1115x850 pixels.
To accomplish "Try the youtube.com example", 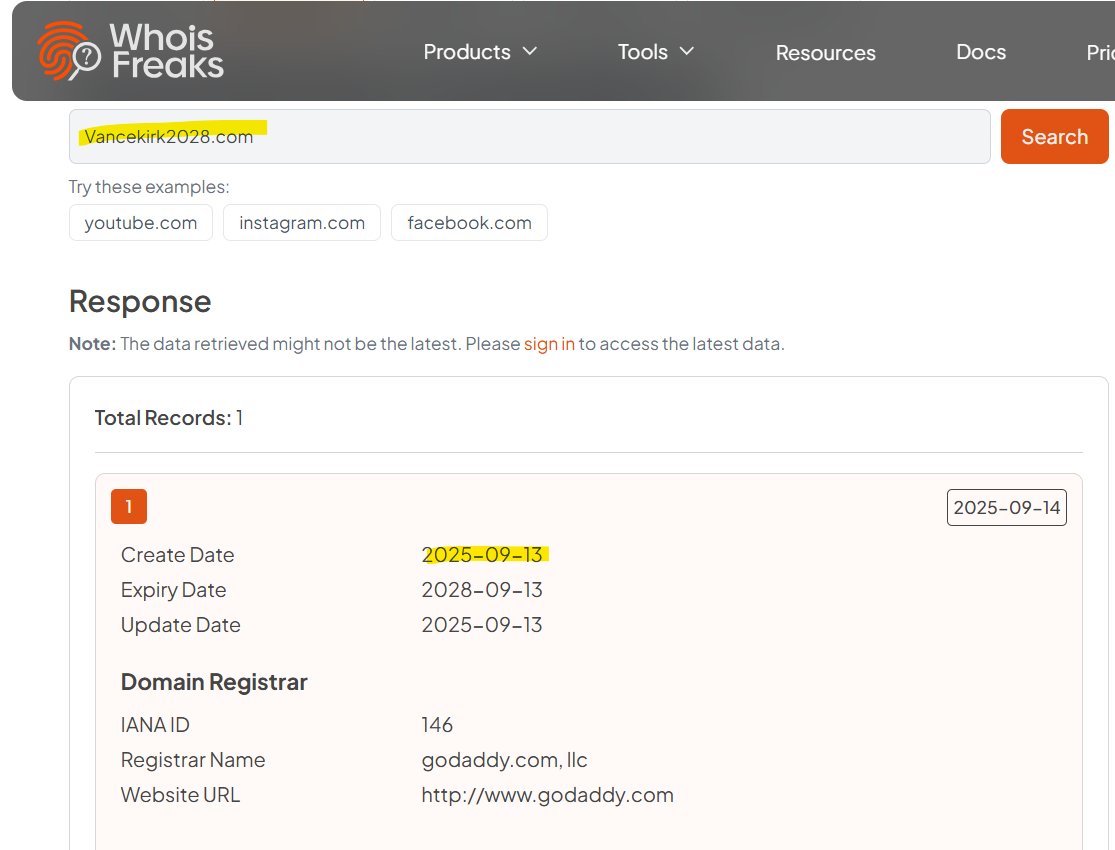I will point(141,223).
